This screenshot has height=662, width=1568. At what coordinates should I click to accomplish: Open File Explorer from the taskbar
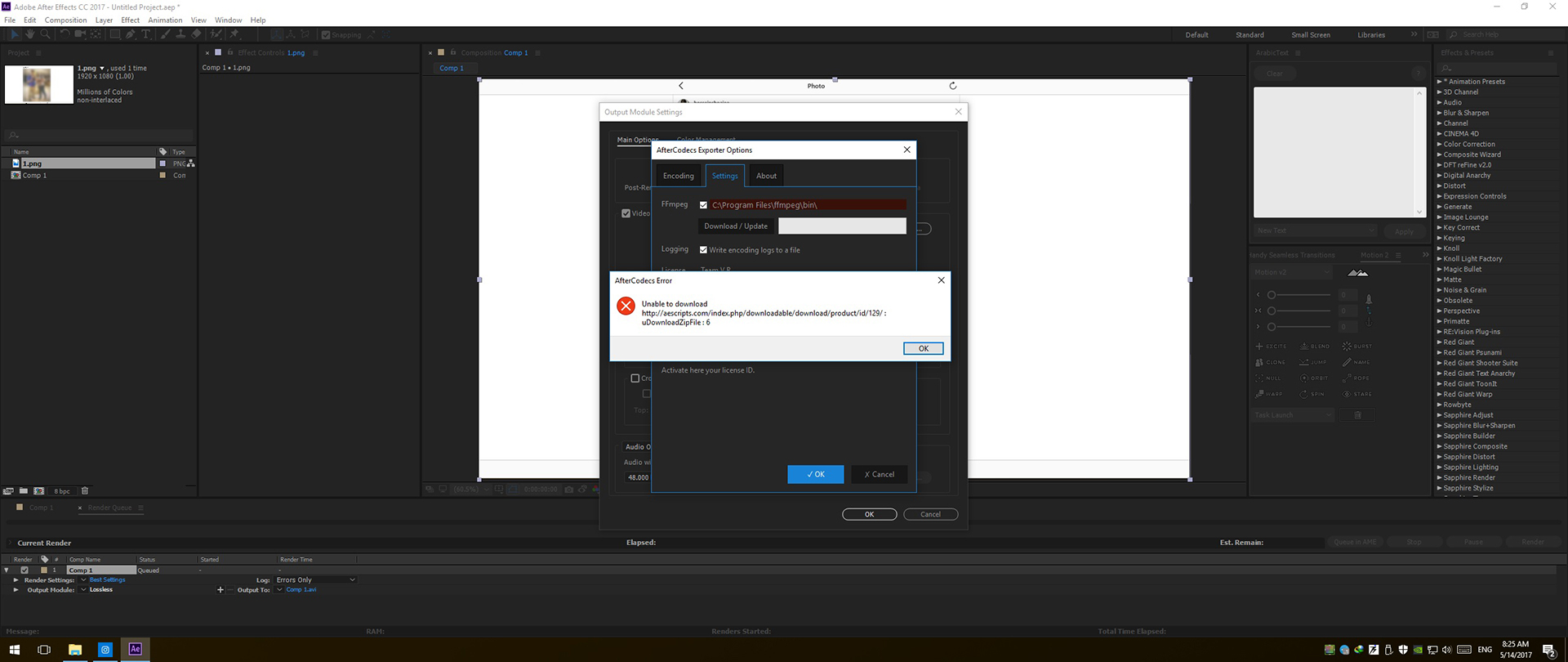click(x=75, y=650)
